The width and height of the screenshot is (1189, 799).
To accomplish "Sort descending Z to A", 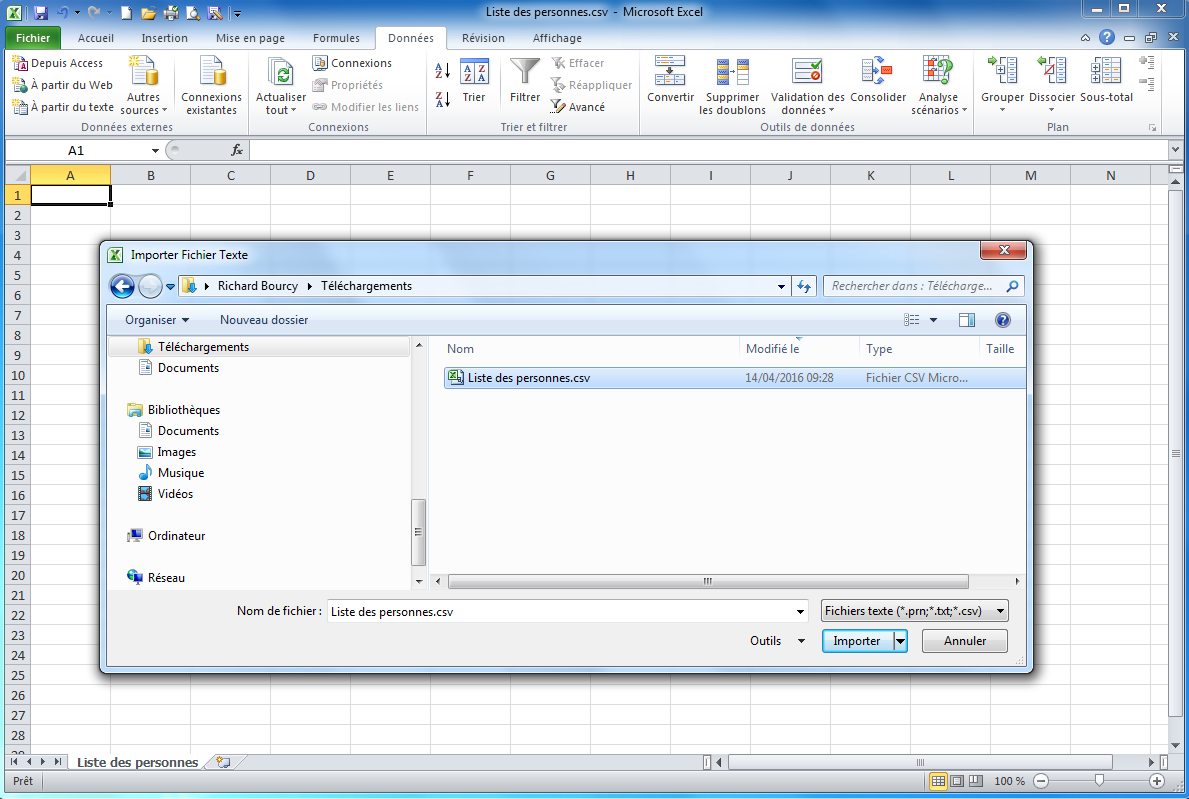I will point(443,99).
